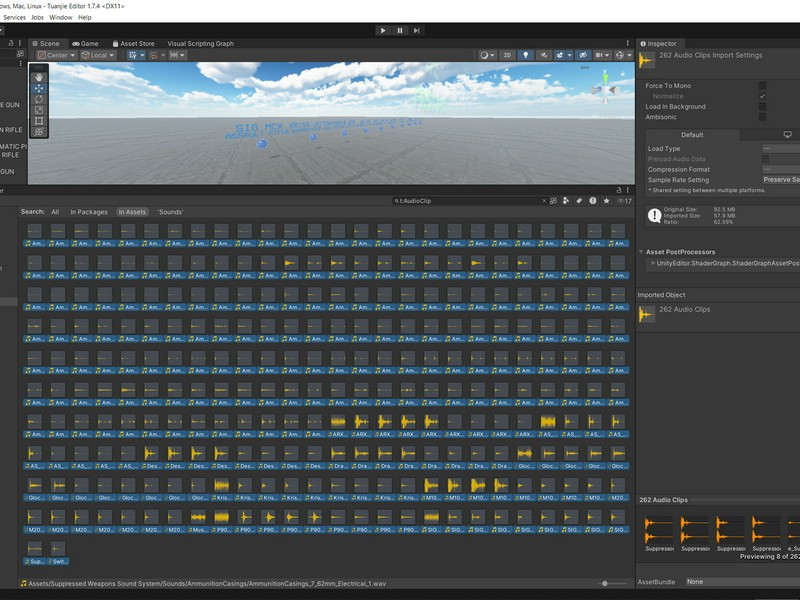Enable the Load In Background checkbox

(x=762, y=107)
